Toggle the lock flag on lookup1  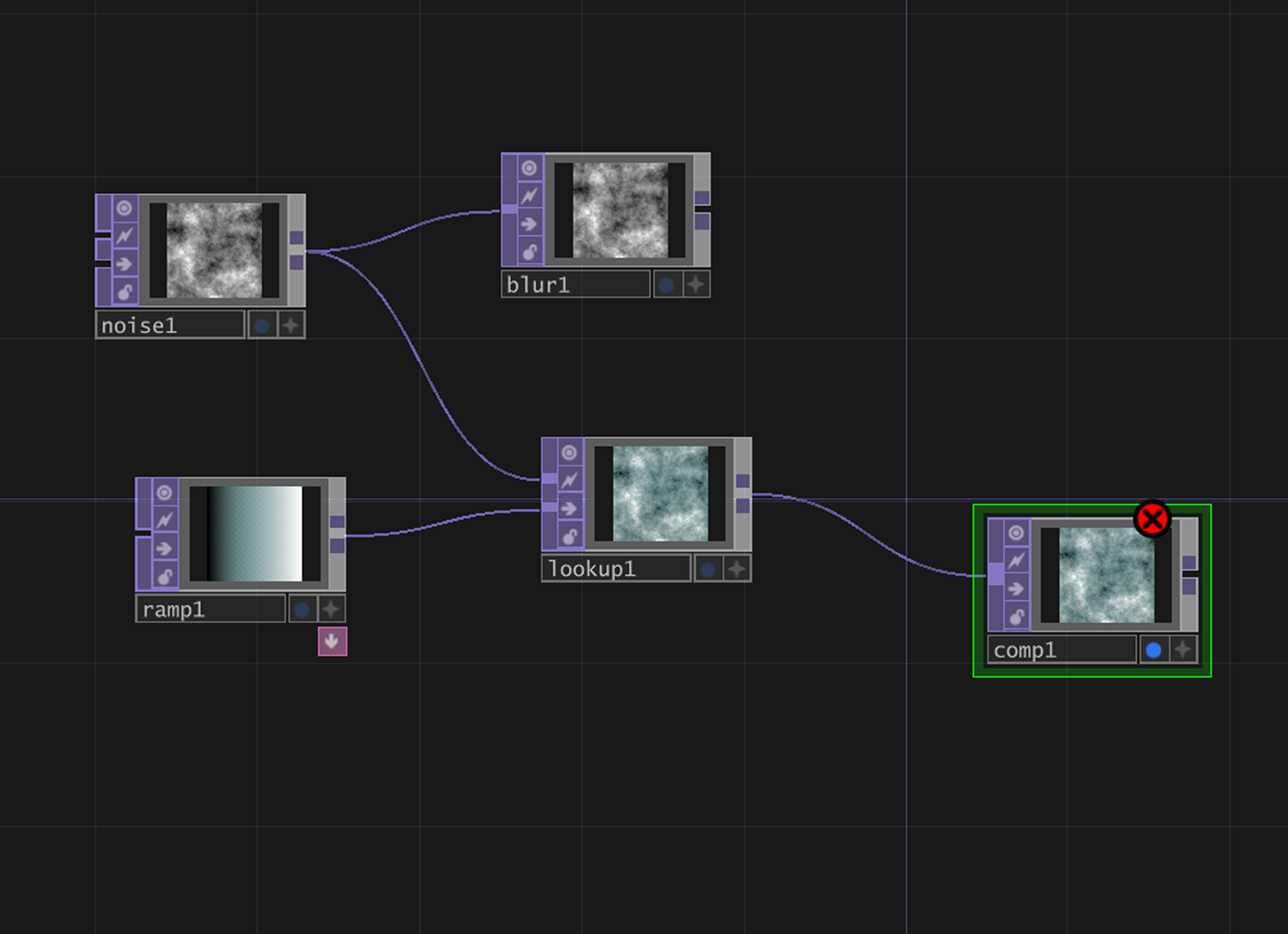569,536
